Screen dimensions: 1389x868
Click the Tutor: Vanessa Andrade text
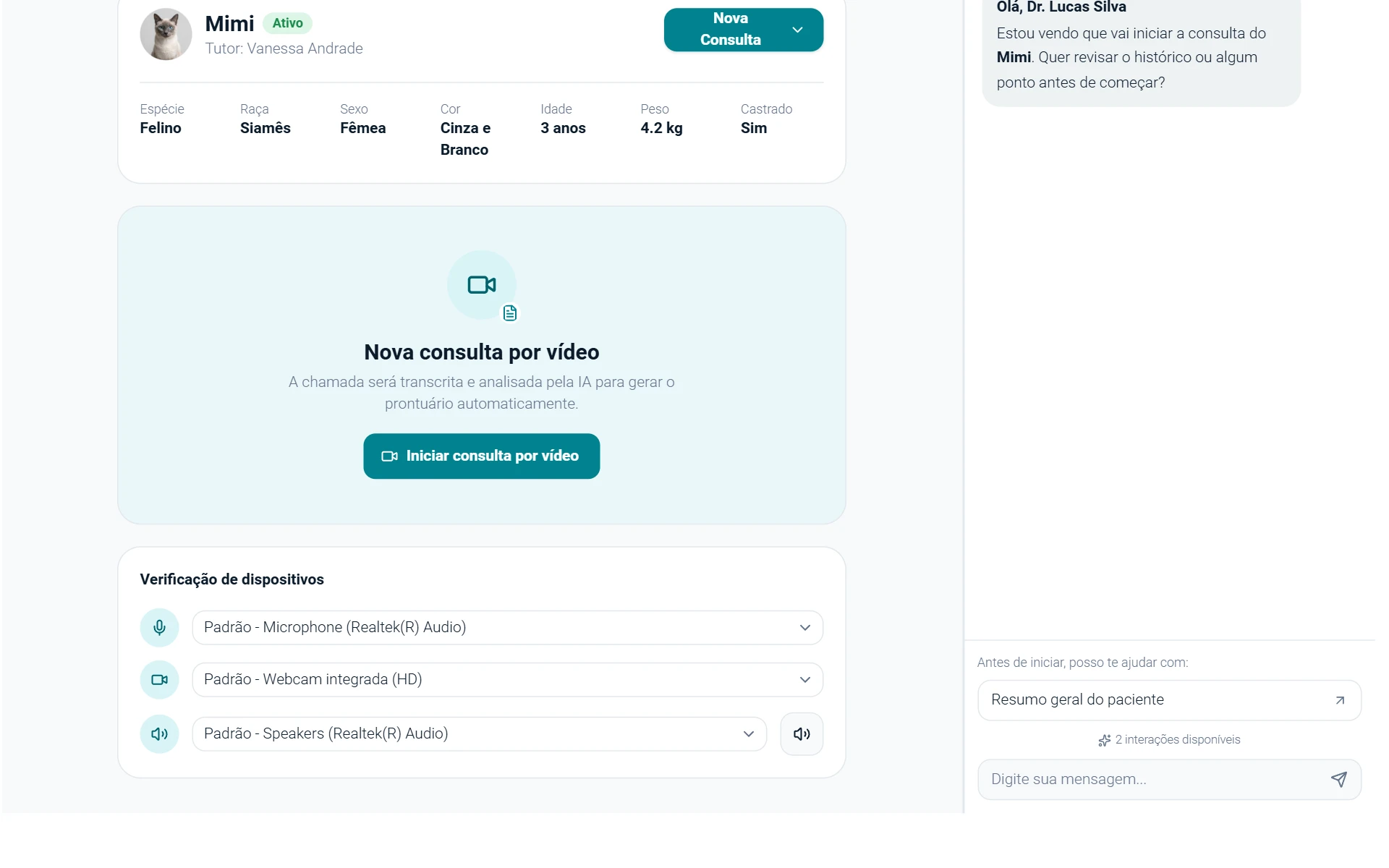pos(284,48)
